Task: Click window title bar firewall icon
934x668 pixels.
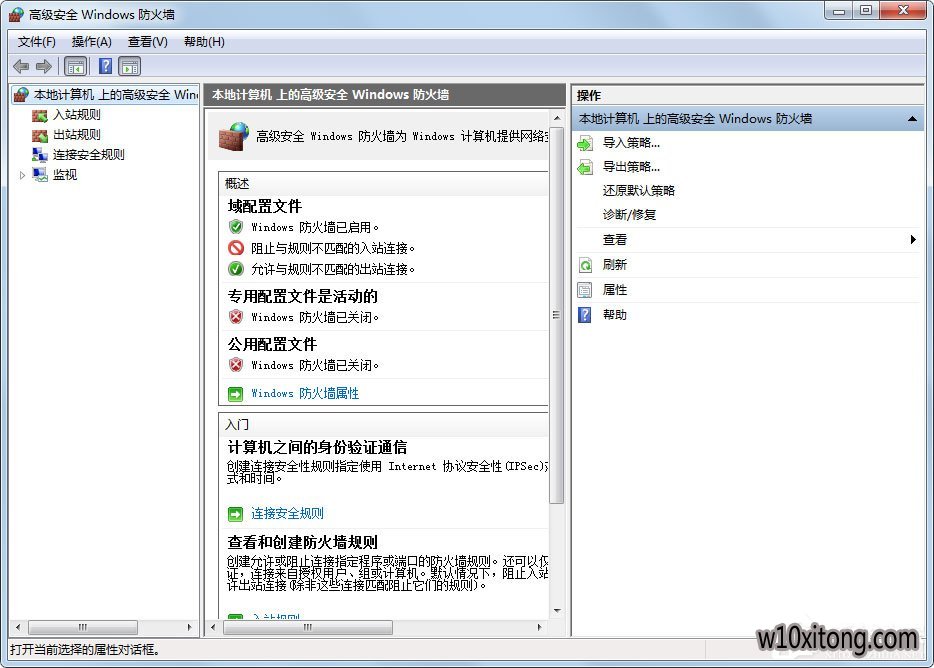Action: [x=17, y=14]
